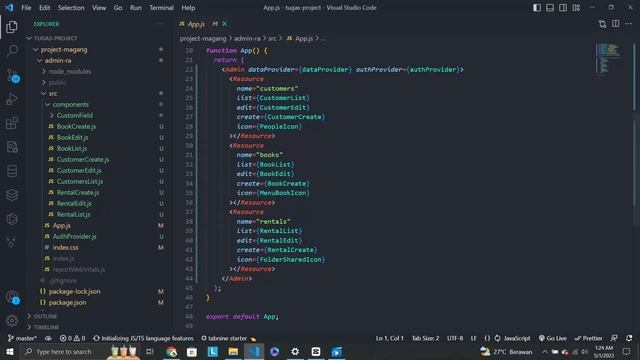Open Chrome from the taskbar
Screen dimensions: 640x360
(x=171, y=352)
